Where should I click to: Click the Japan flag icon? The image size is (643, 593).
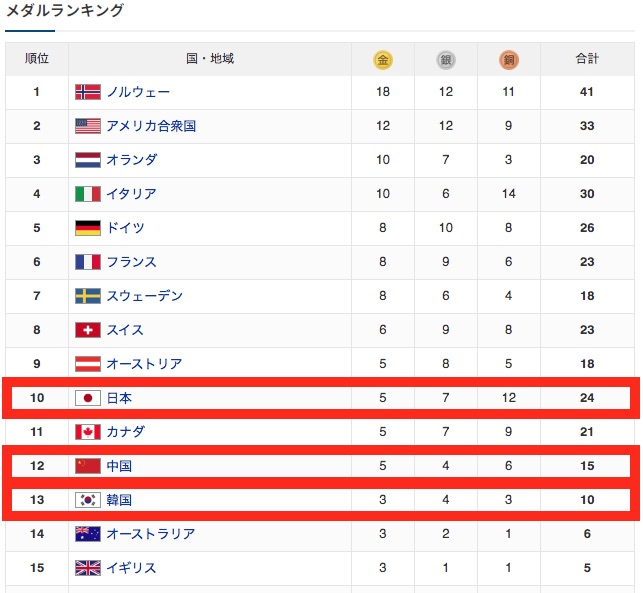(88, 398)
